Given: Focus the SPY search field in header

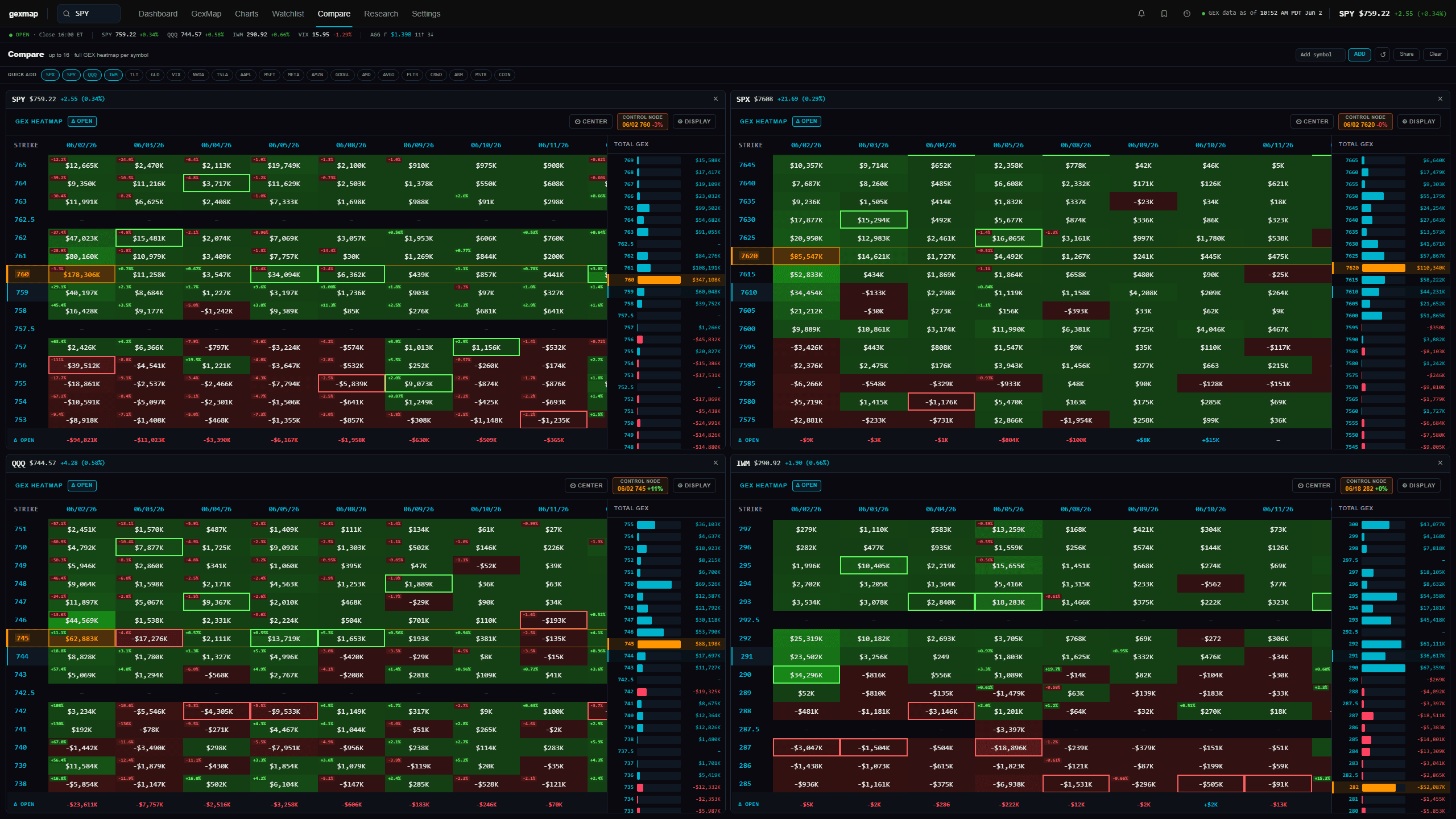Looking at the screenshot, I should tap(89, 14).
